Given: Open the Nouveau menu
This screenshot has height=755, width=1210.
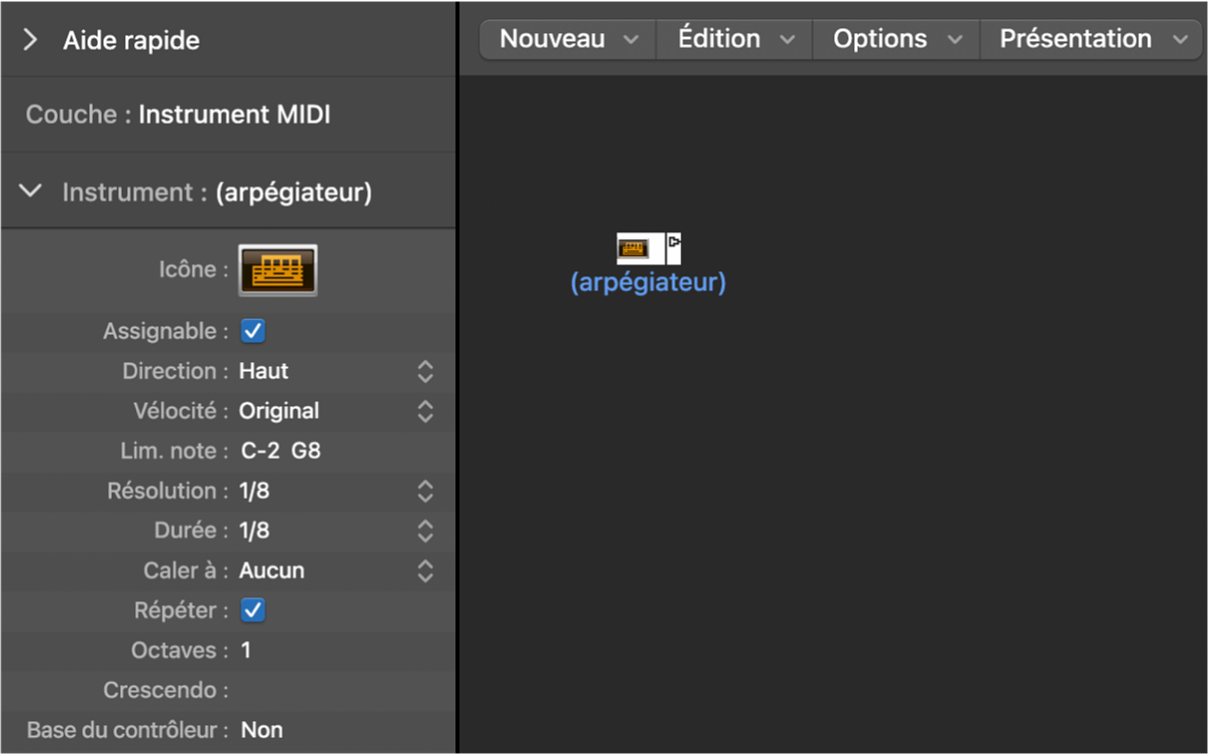Looking at the screenshot, I should [x=568, y=39].
